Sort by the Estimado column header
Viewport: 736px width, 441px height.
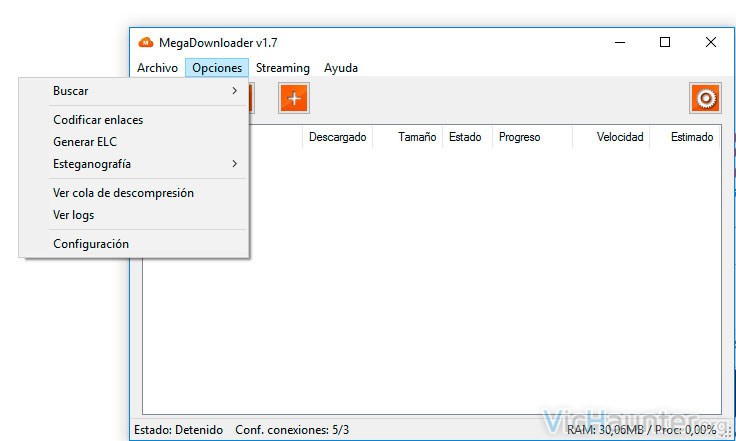(685, 137)
